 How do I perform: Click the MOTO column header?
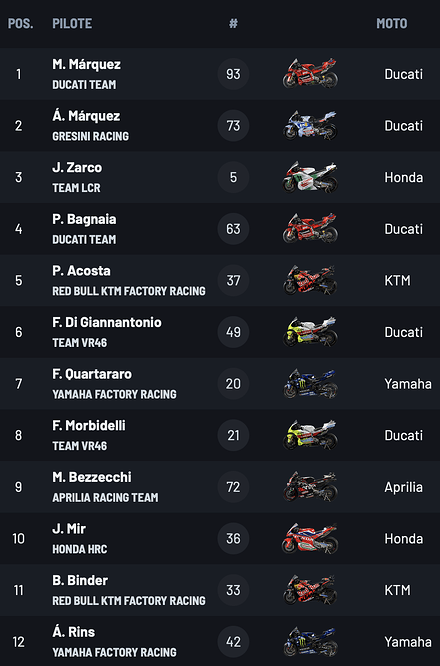pos(392,23)
